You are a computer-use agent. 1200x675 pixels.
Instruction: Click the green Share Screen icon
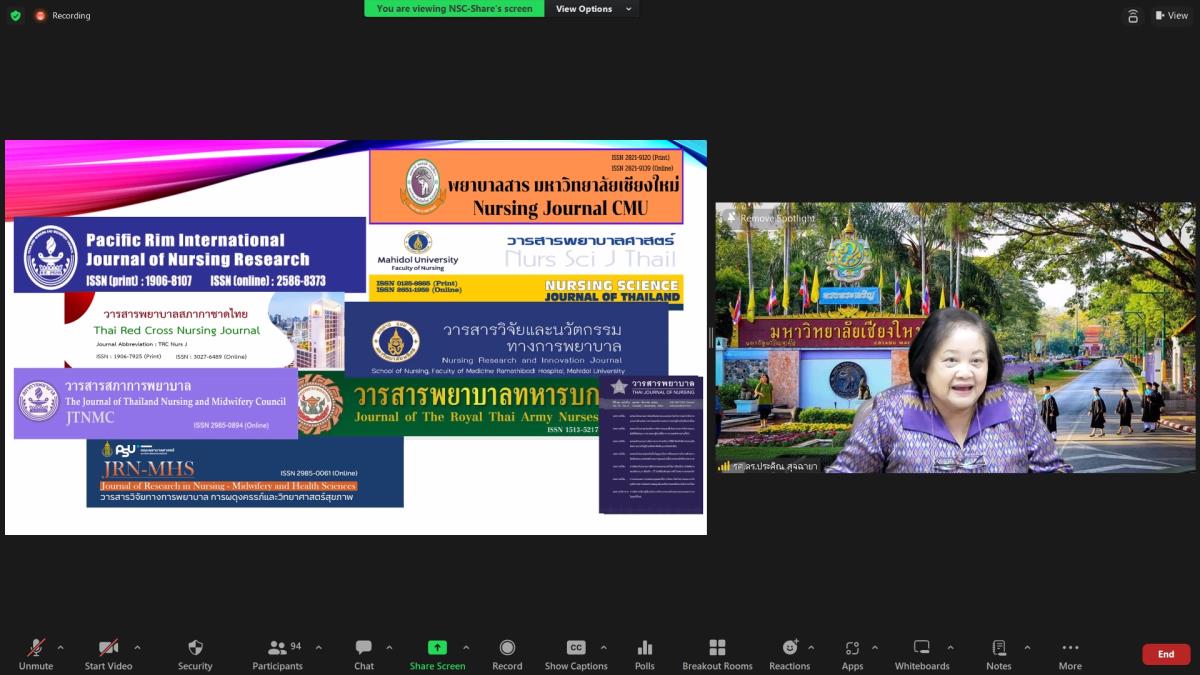[x=437, y=647]
